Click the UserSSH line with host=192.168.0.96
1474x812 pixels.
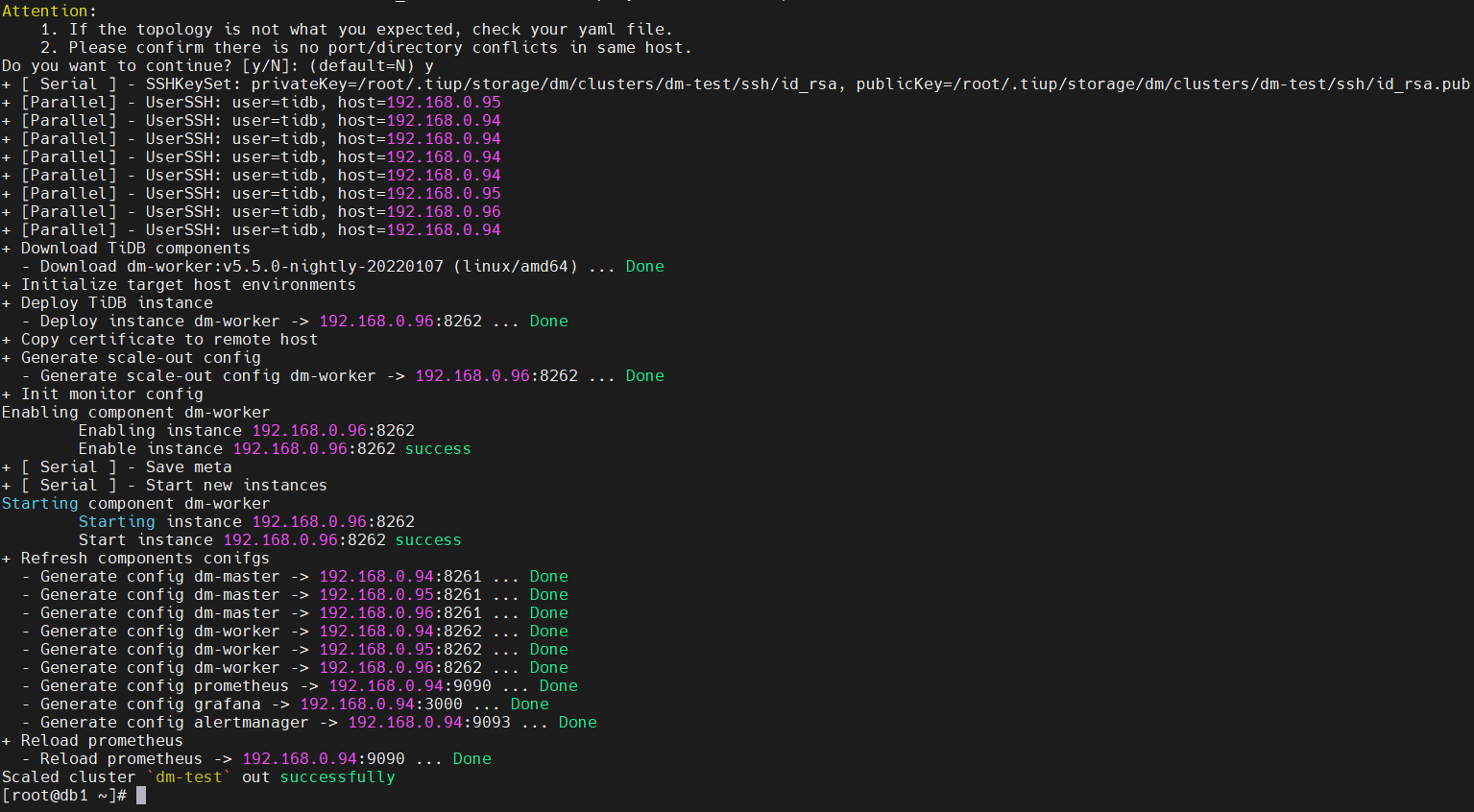[252, 212]
